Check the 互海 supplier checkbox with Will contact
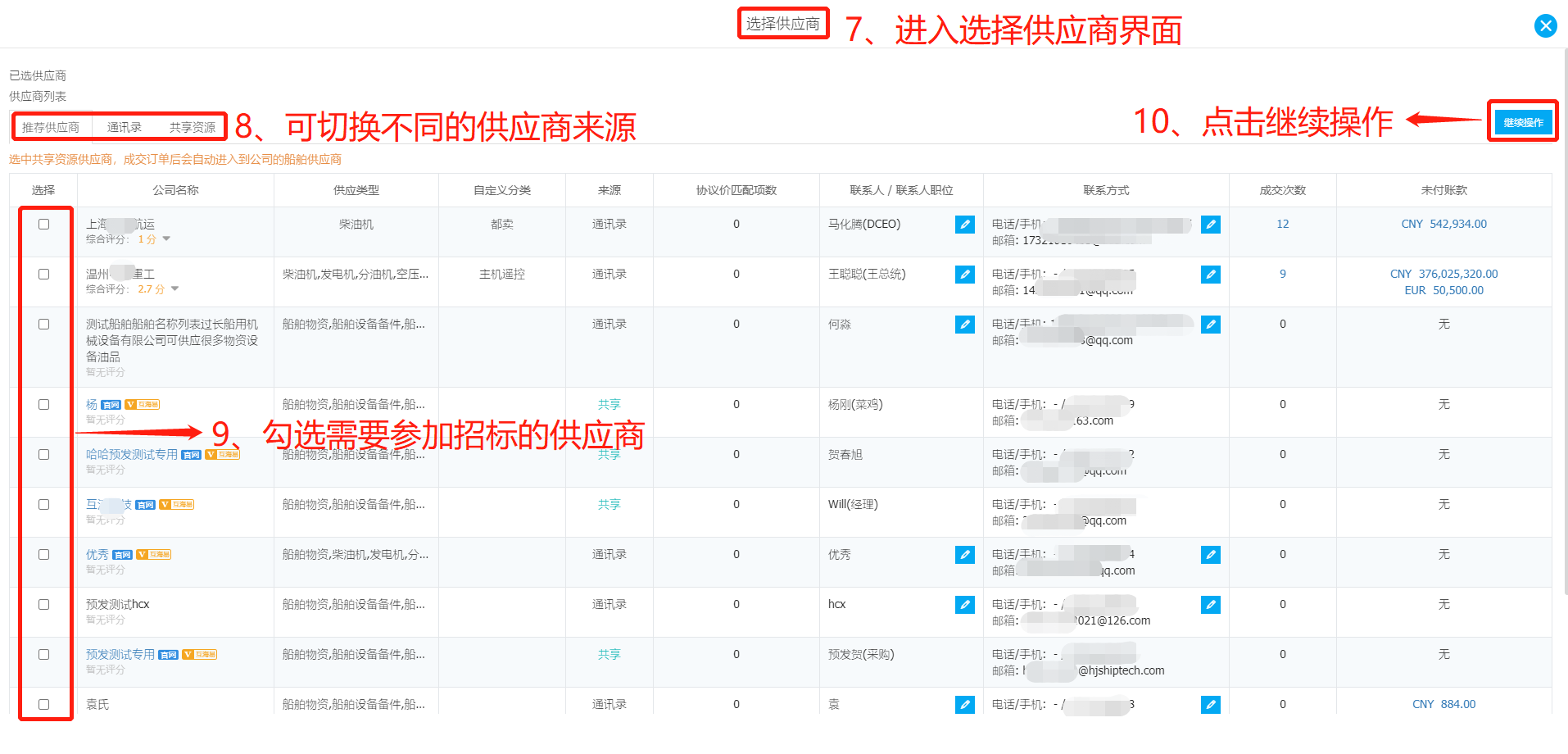Screen dimensions: 1568x754 [x=43, y=505]
